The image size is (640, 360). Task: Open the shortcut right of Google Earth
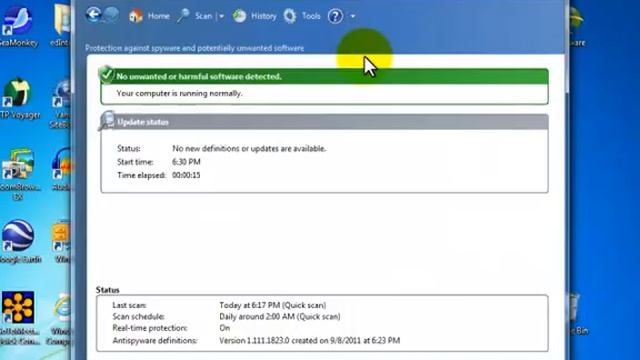click(62, 241)
